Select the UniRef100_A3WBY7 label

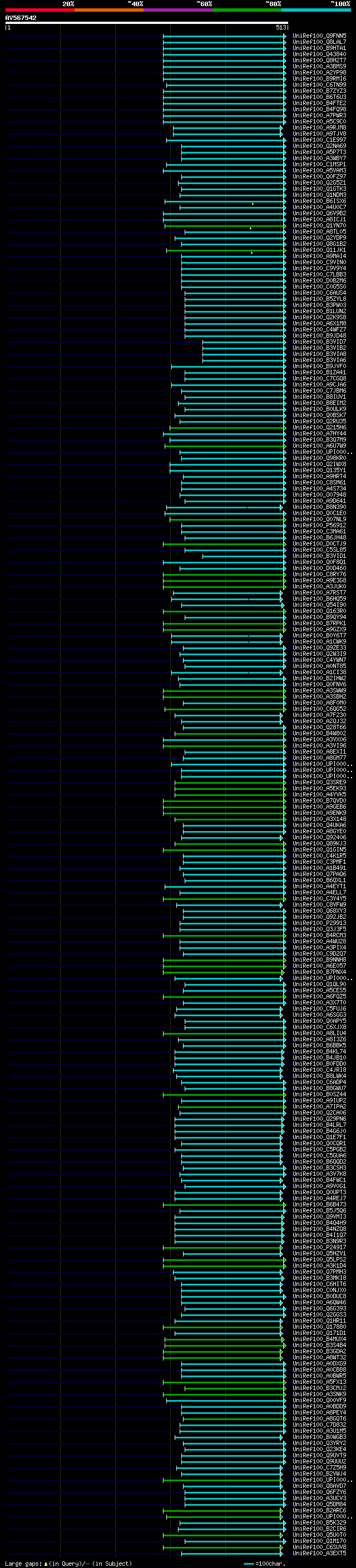coord(319,159)
